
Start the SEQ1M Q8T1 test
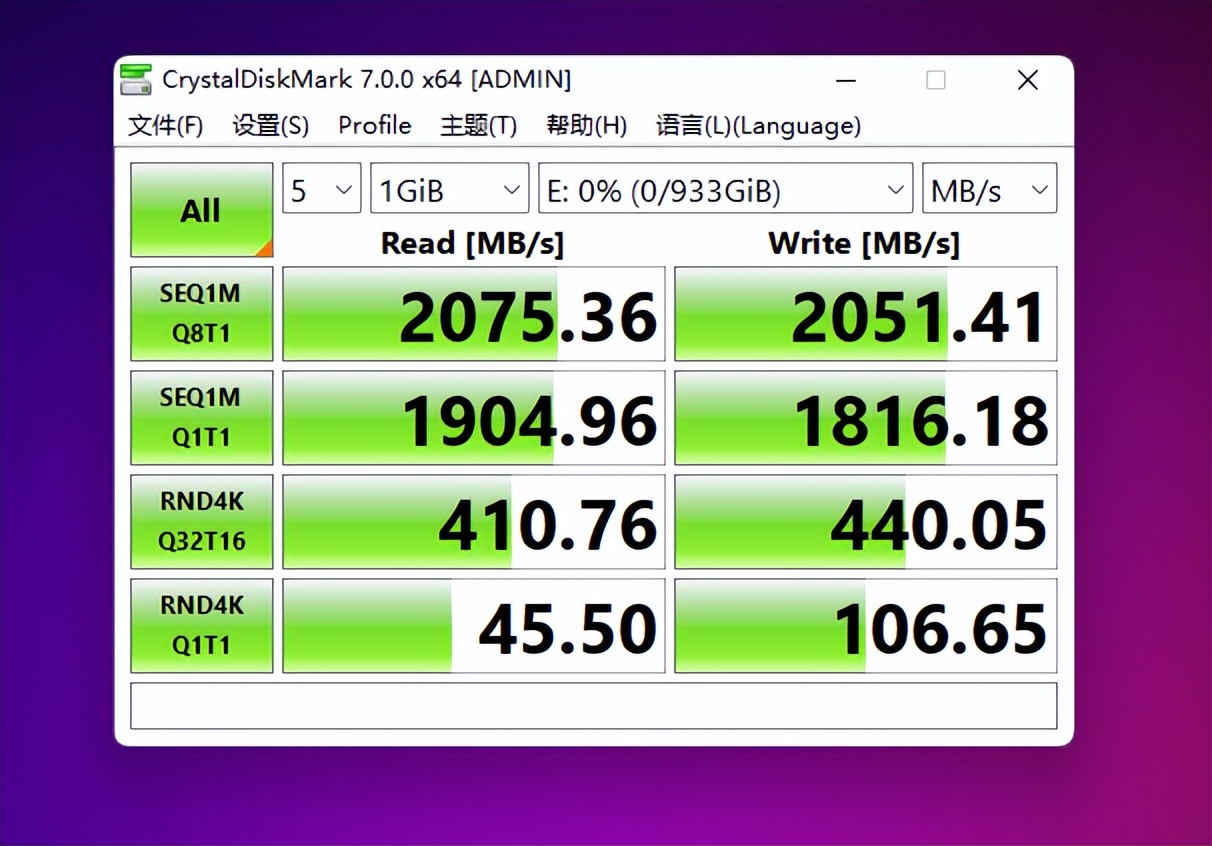(x=201, y=314)
